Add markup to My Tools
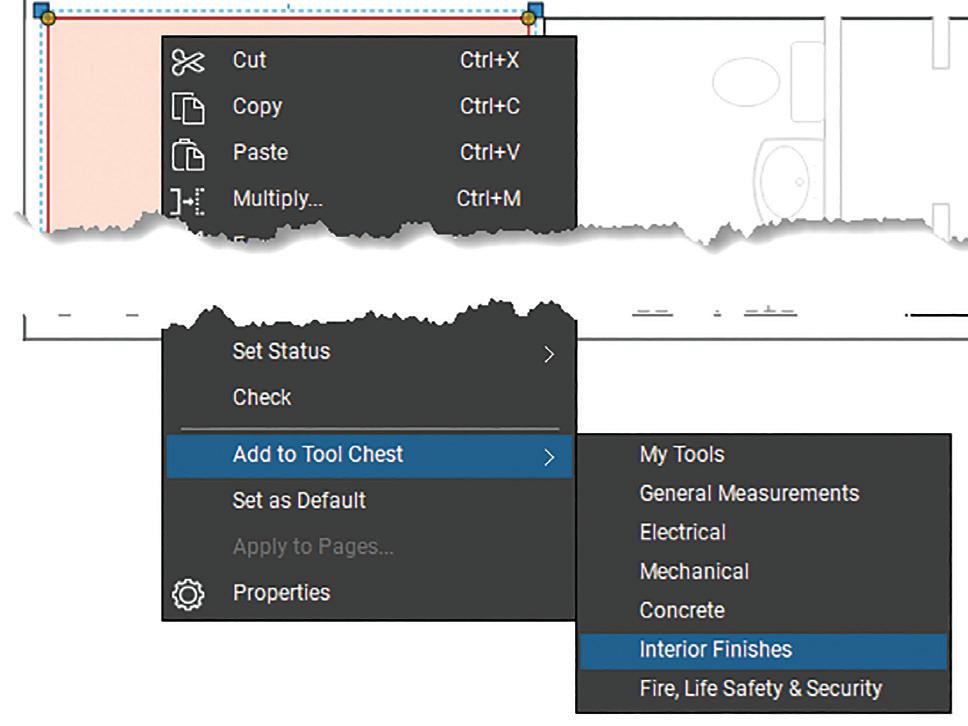This screenshot has width=968, height=726. 682,455
